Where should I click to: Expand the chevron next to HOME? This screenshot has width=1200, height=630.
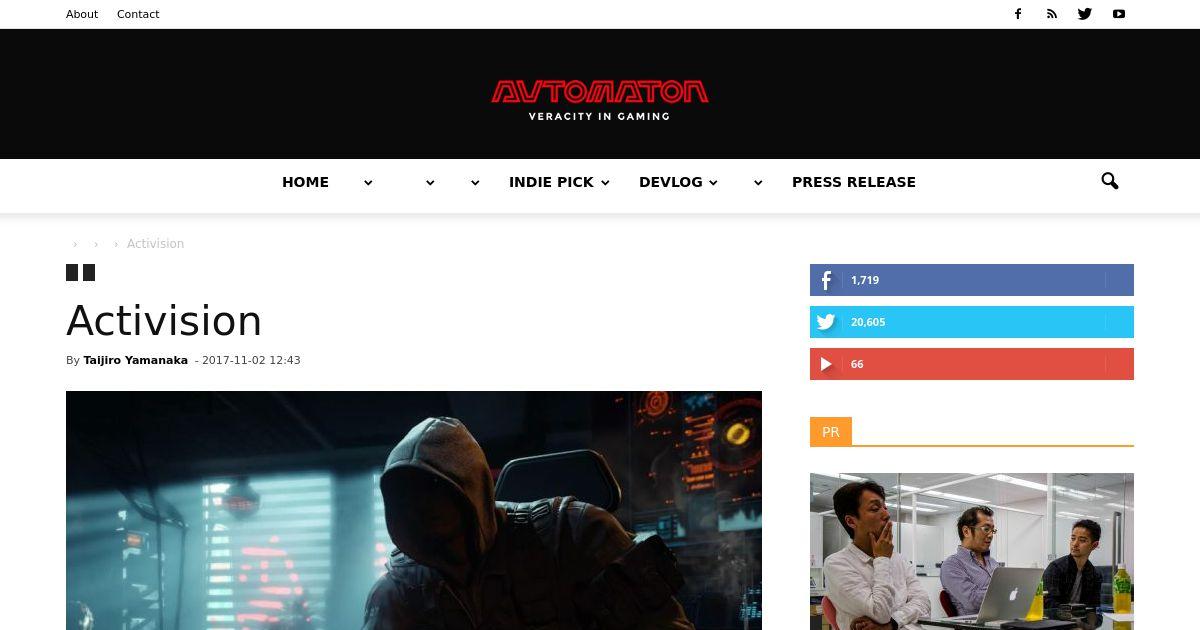pyautogui.click(x=368, y=183)
